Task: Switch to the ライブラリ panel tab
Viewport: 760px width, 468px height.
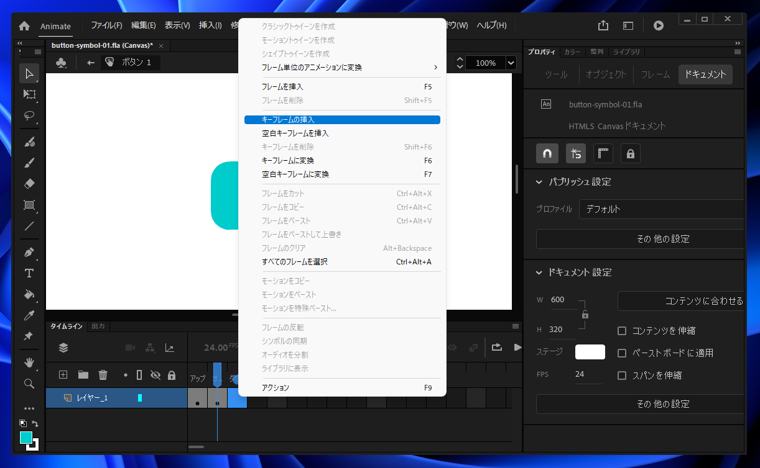Action: coord(626,52)
